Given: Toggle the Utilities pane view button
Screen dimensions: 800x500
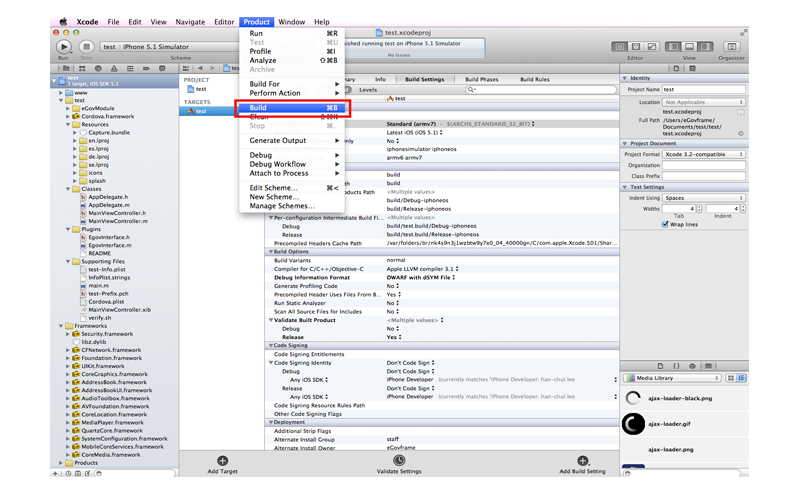Looking at the screenshot, I should pos(704,46).
